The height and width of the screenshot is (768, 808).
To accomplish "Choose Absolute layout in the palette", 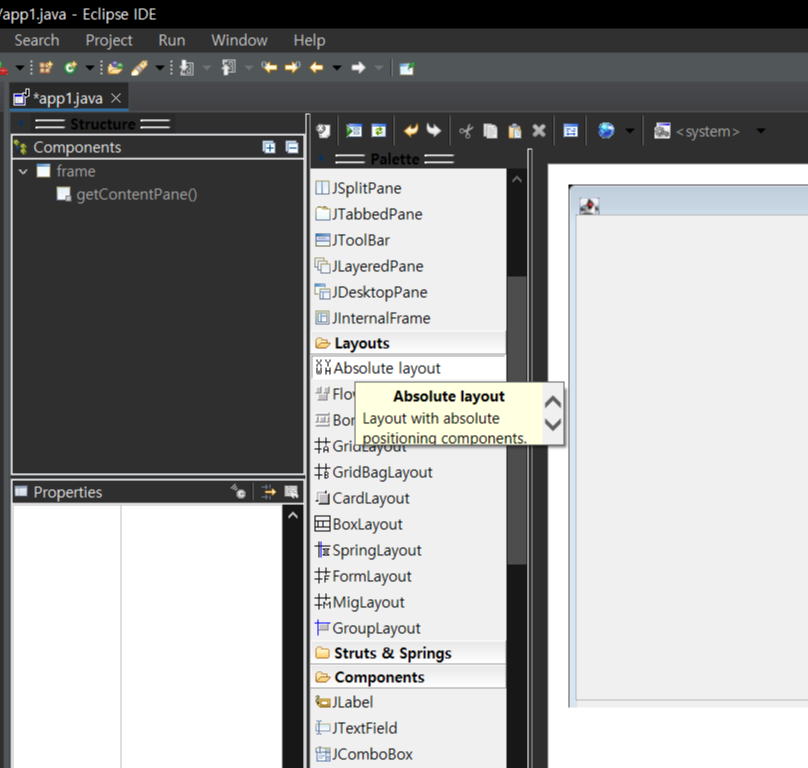I will coord(409,368).
